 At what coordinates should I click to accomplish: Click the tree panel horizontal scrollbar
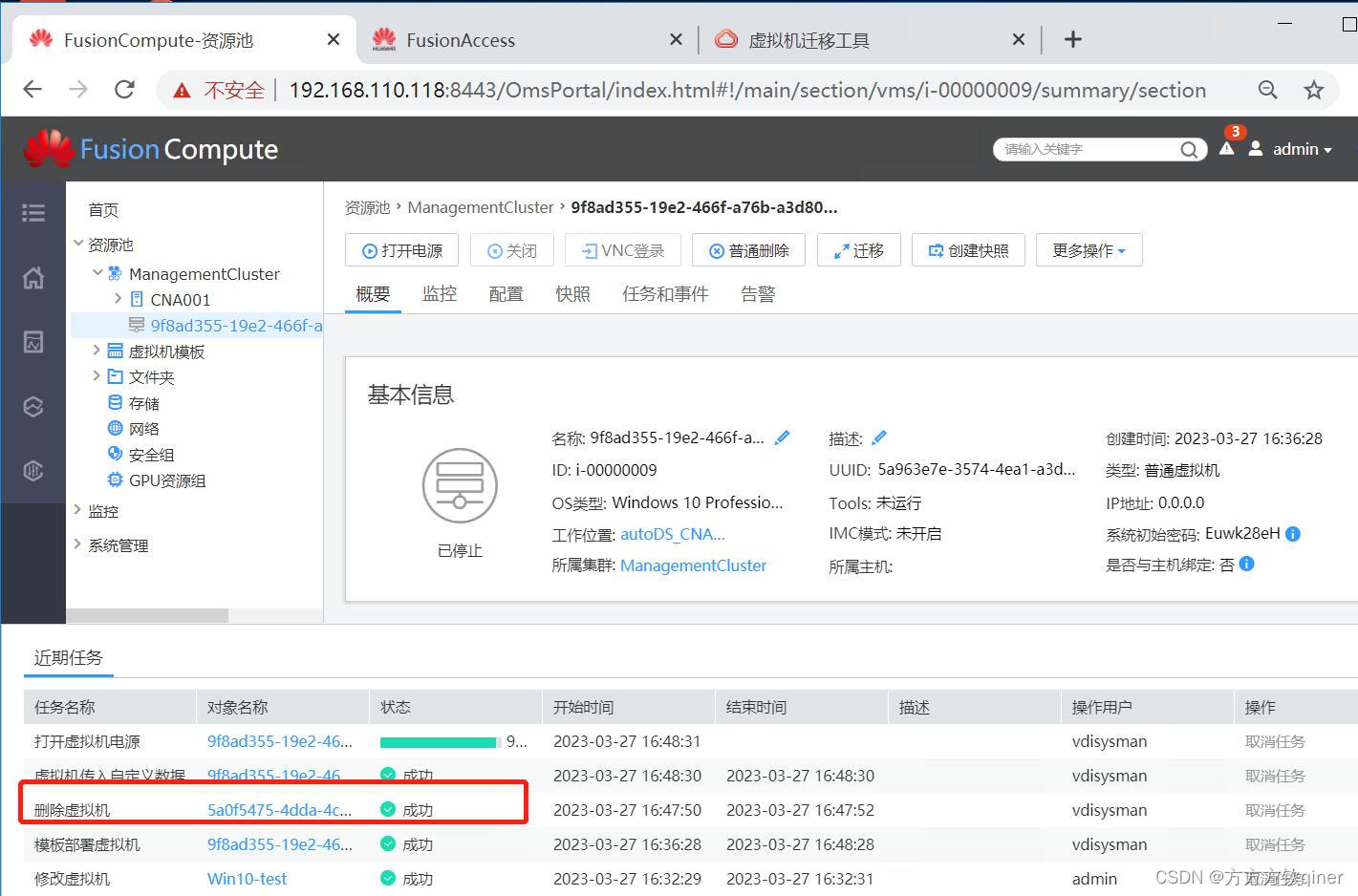[x=147, y=616]
